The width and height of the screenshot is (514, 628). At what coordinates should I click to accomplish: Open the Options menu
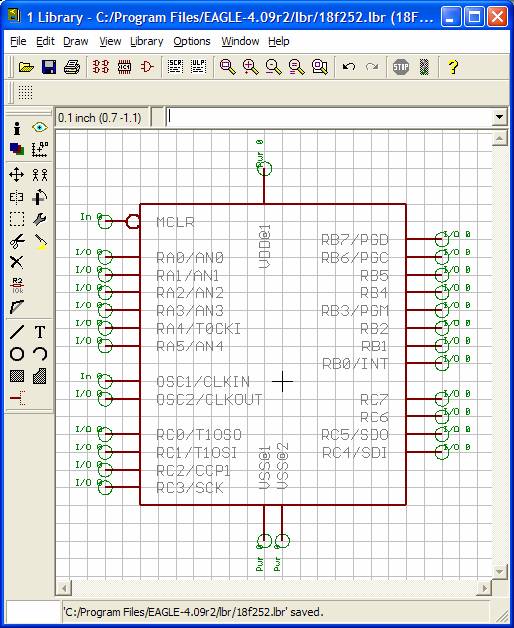[191, 41]
